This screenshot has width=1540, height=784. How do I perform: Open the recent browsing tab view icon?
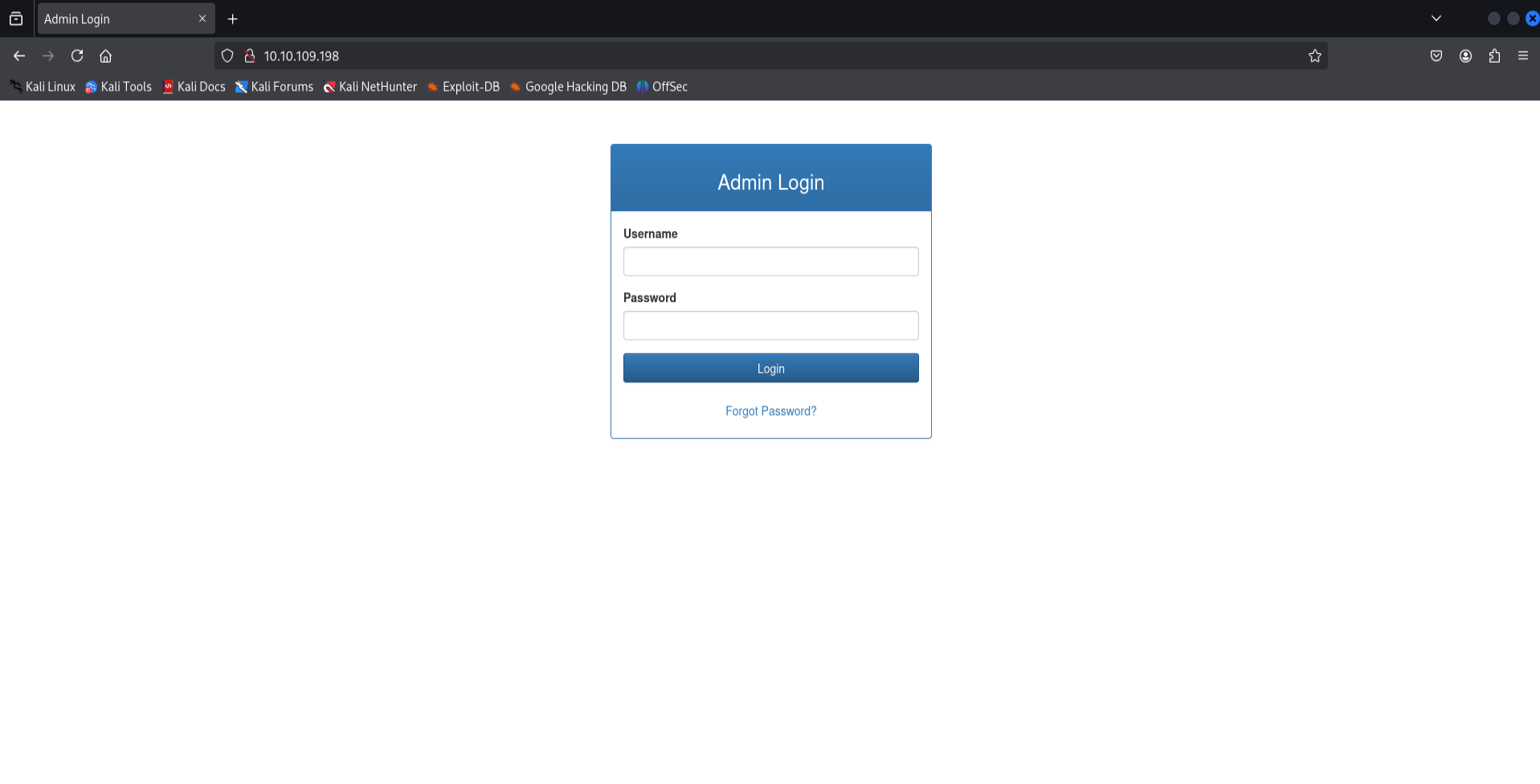[16, 18]
